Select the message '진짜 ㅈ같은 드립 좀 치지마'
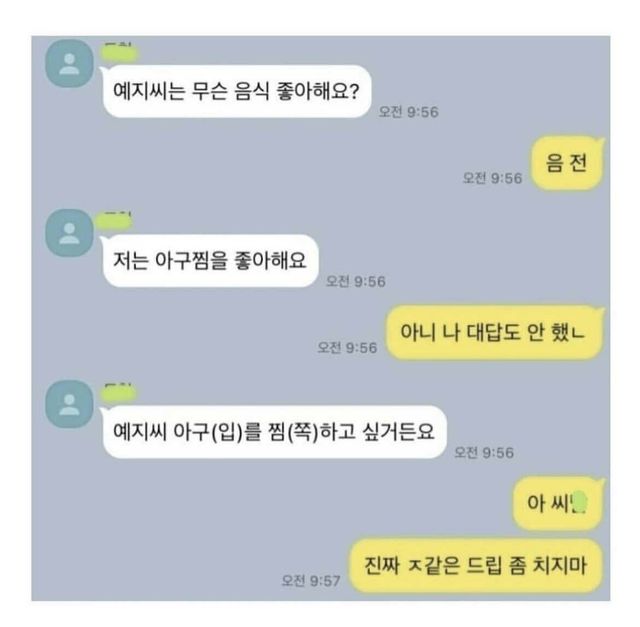This screenshot has height=627, width=640. (x=476, y=566)
